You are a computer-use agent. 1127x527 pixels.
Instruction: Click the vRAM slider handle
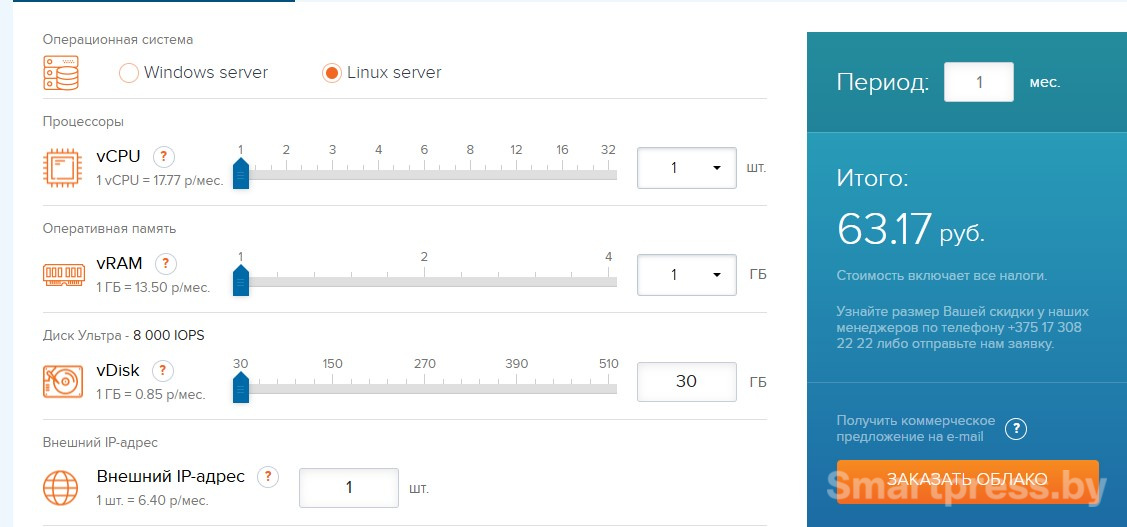point(241,280)
